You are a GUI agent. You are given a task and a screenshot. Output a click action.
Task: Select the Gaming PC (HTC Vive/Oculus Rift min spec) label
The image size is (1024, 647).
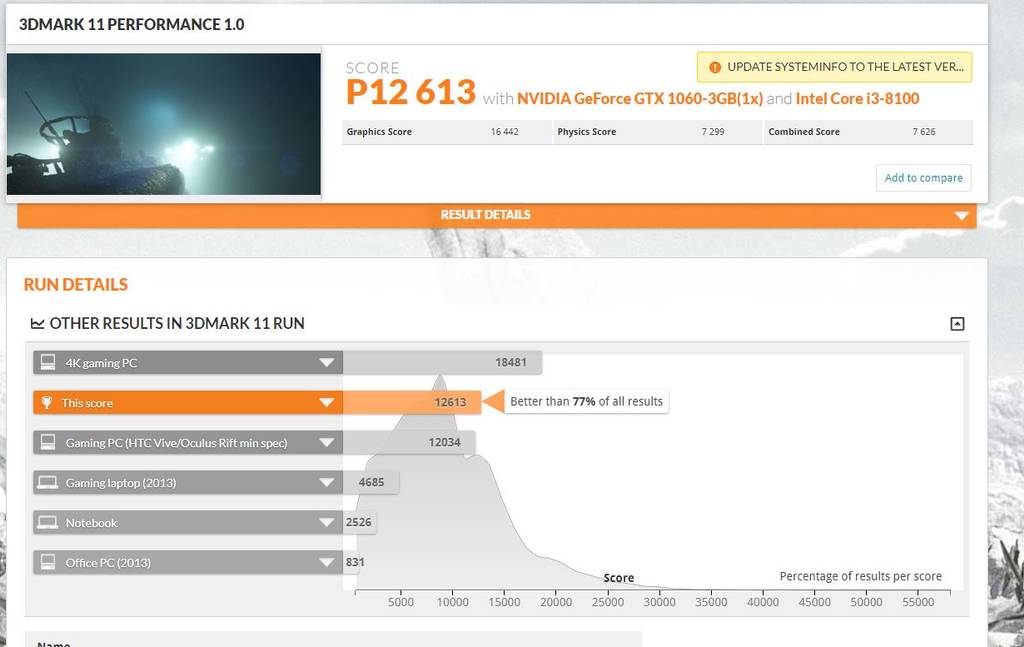pos(176,443)
